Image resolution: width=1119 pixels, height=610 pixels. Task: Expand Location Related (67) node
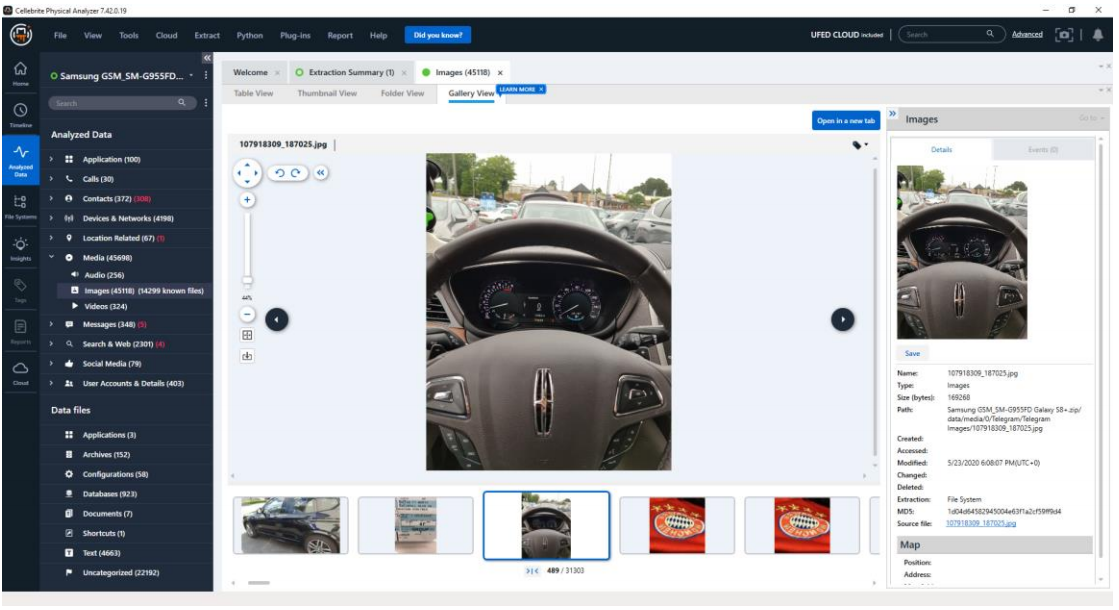(51, 238)
